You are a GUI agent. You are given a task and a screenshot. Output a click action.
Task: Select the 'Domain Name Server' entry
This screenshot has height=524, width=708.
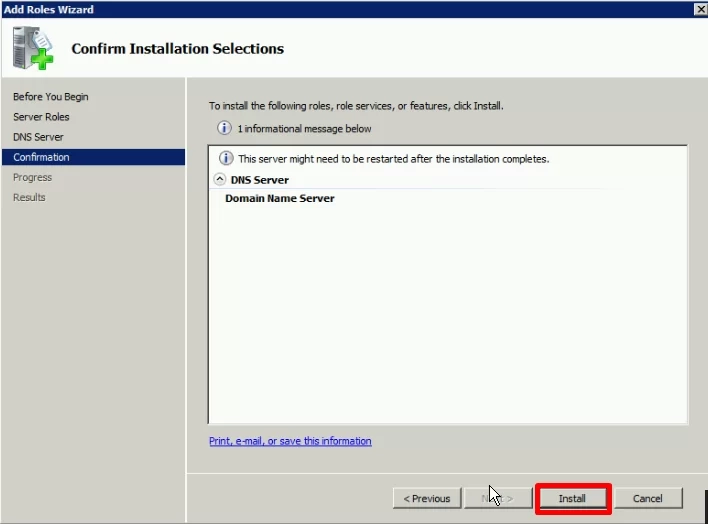pos(279,198)
